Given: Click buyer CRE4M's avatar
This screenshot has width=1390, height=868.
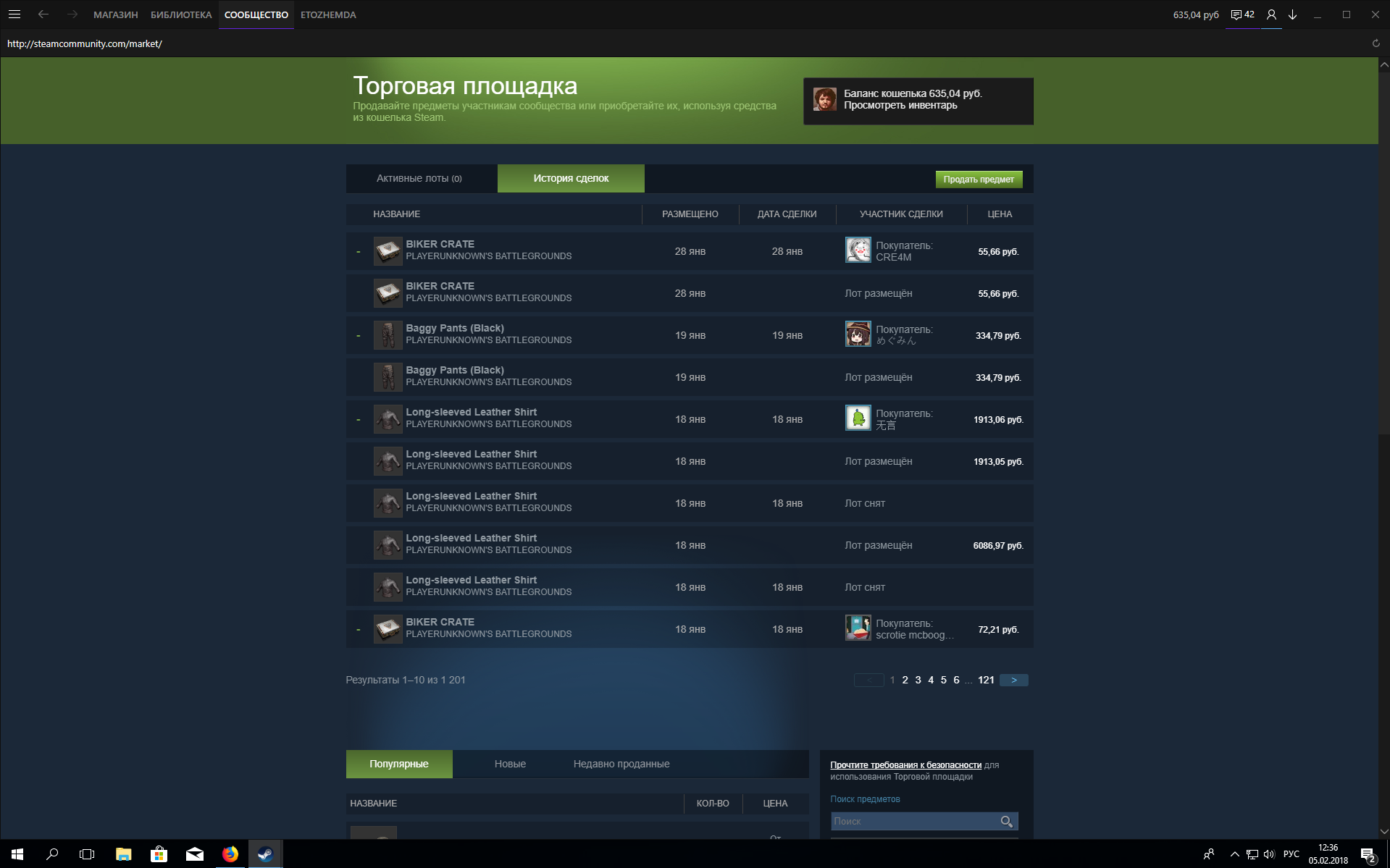Looking at the screenshot, I should click(x=858, y=250).
